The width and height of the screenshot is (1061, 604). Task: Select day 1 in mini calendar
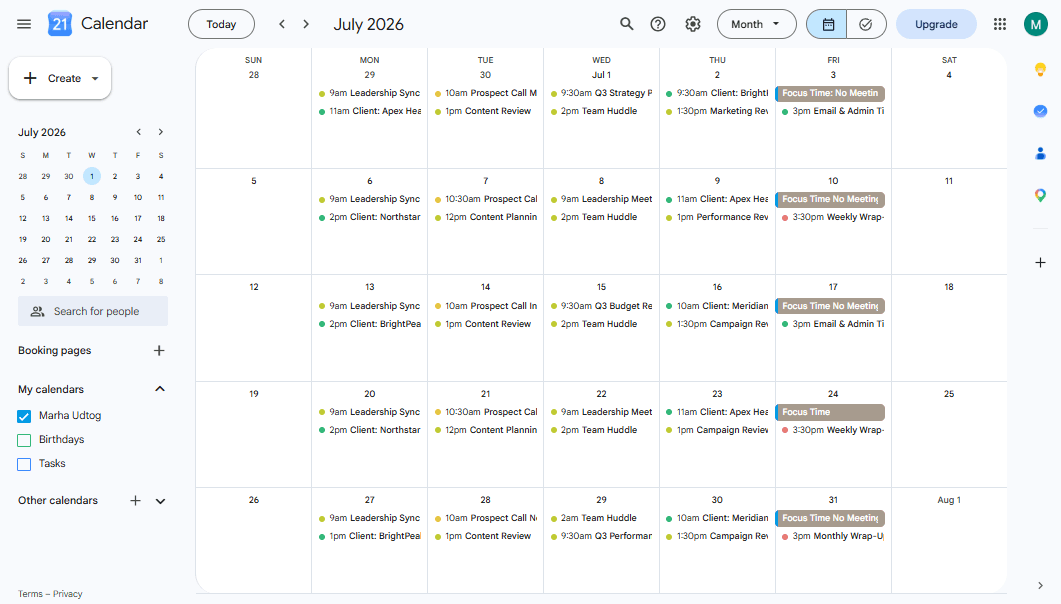click(x=92, y=177)
